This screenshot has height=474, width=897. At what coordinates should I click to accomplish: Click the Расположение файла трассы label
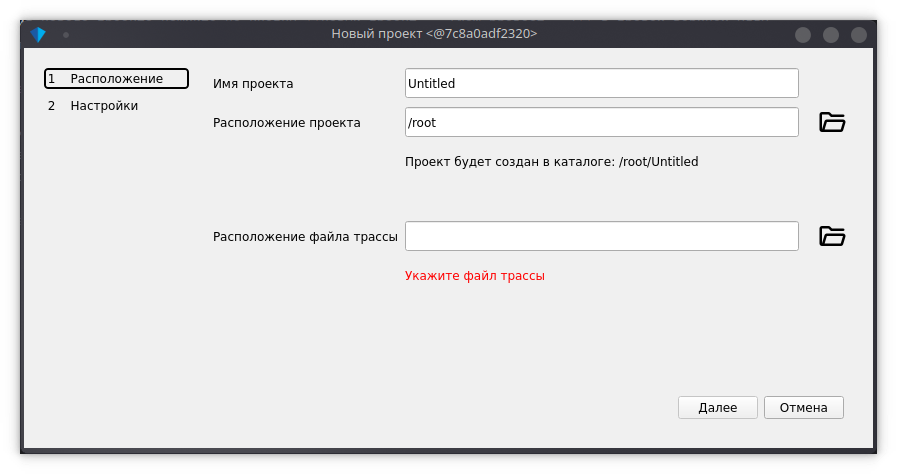(306, 237)
